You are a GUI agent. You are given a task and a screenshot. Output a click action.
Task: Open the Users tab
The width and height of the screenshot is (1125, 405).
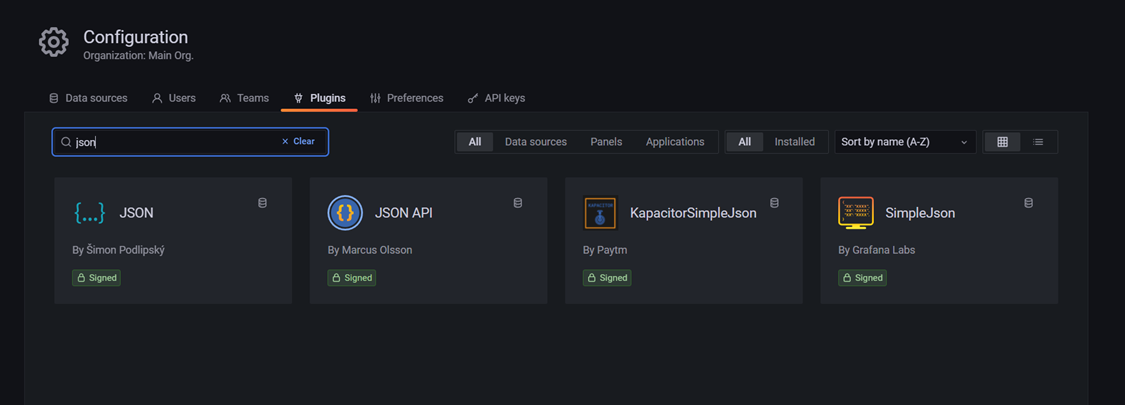click(x=174, y=98)
